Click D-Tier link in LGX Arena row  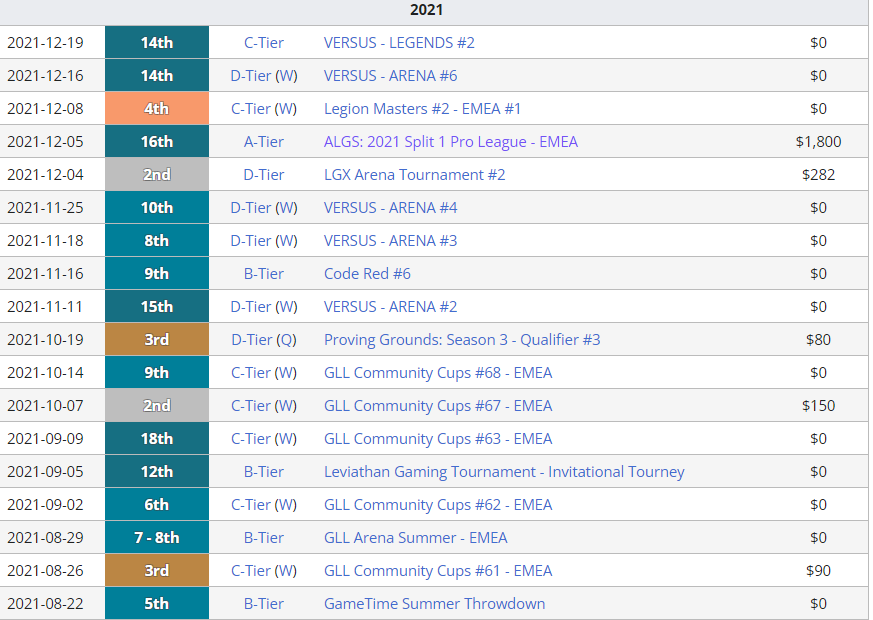coord(264,175)
